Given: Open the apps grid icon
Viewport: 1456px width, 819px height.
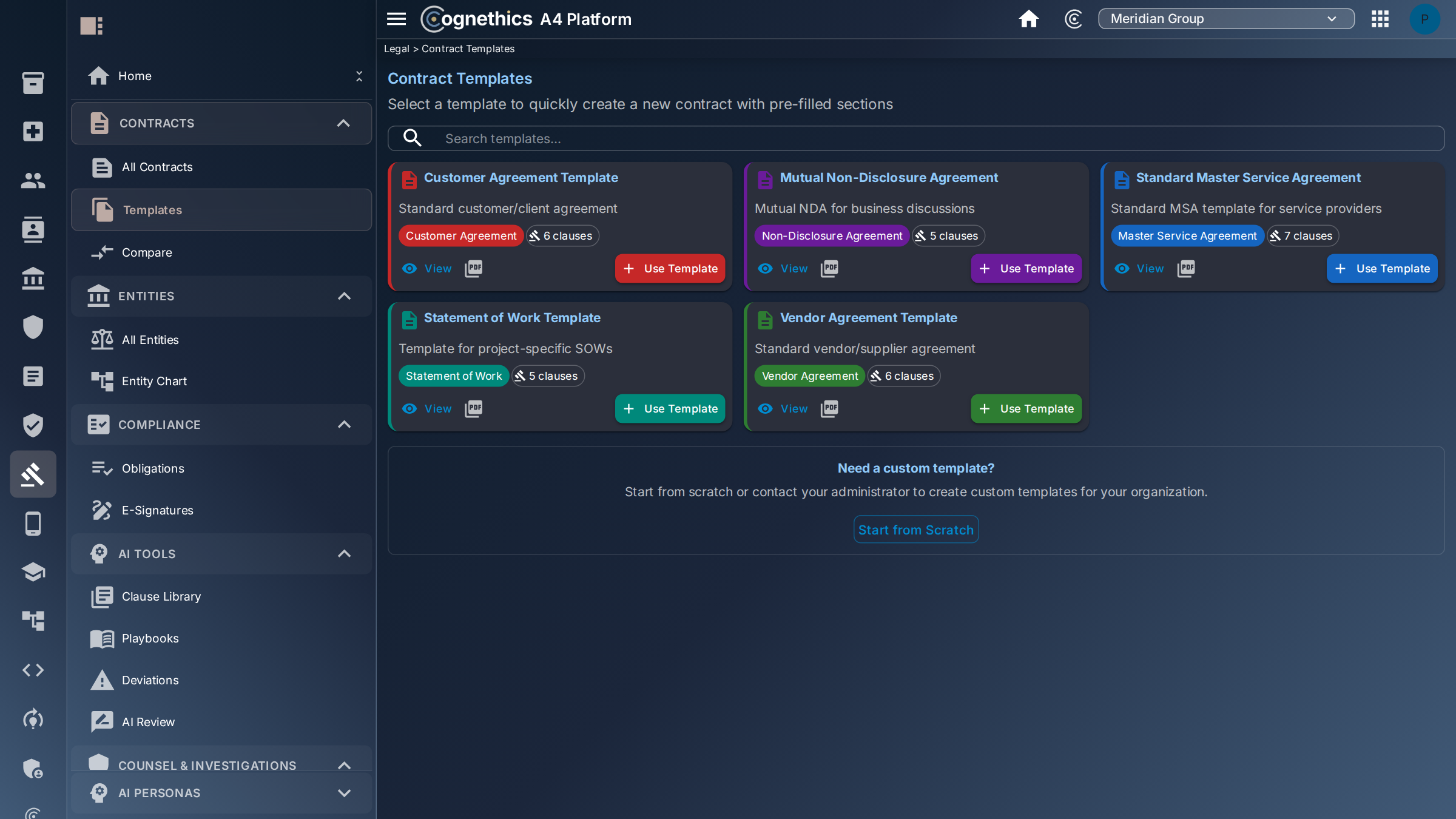Looking at the screenshot, I should [1380, 19].
